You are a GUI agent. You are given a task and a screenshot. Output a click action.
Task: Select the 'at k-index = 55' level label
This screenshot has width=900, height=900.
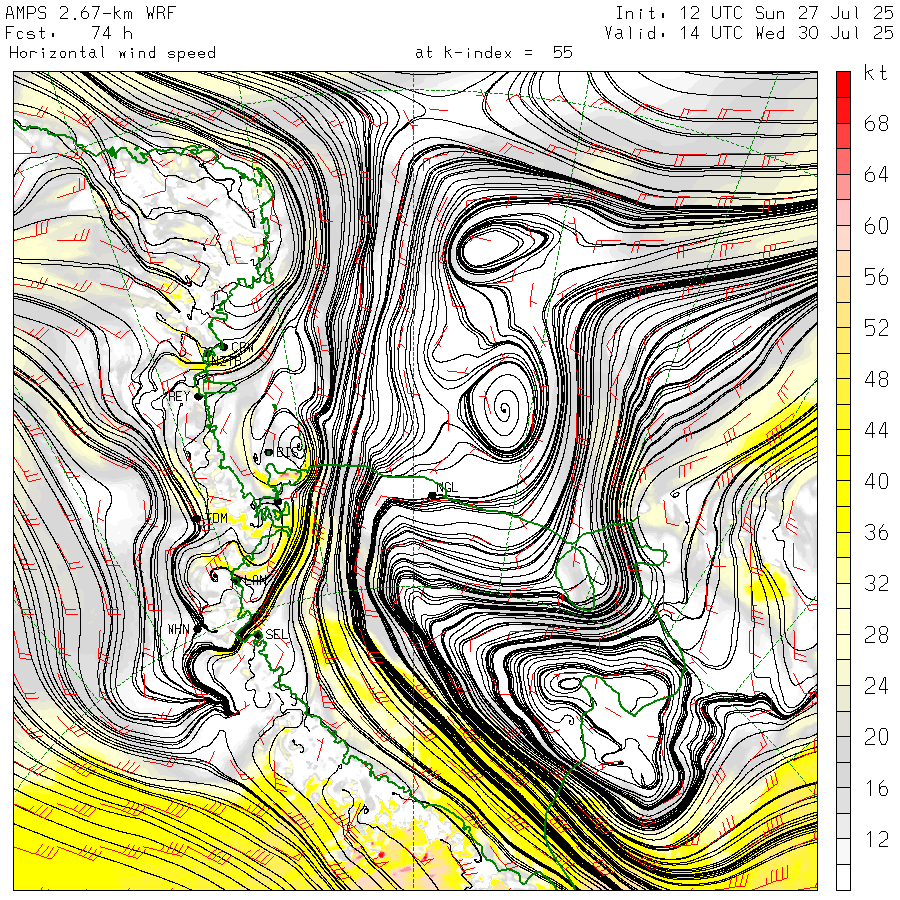click(494, 53)
